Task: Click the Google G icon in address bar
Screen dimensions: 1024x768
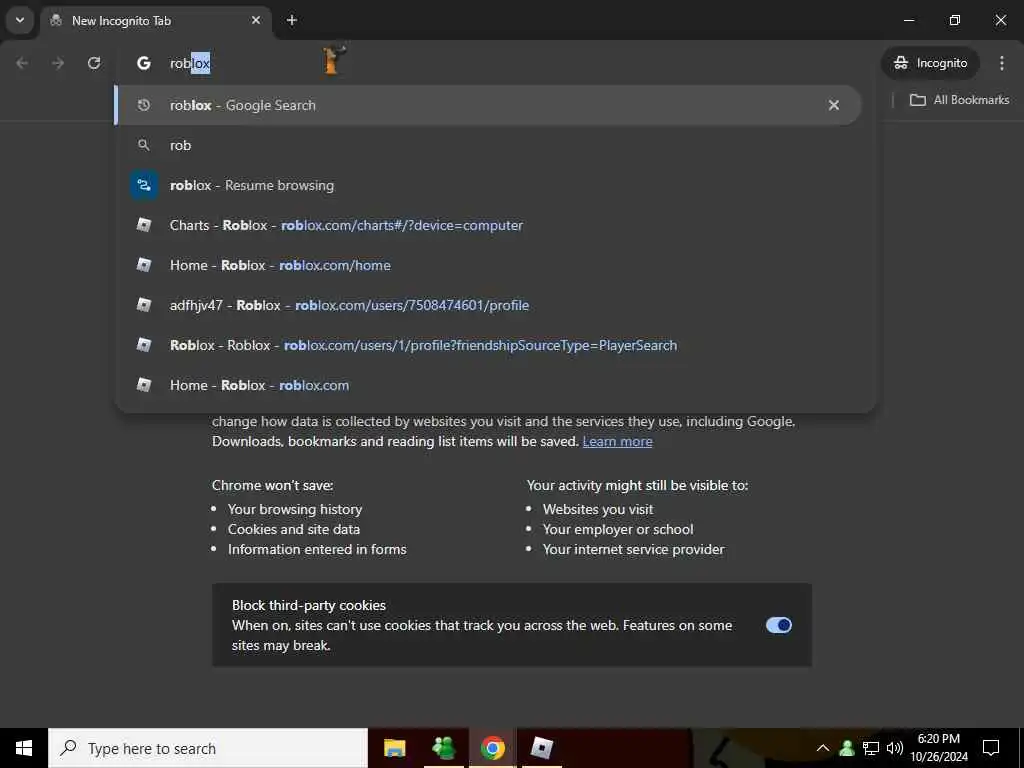Action: click(144, 63)
